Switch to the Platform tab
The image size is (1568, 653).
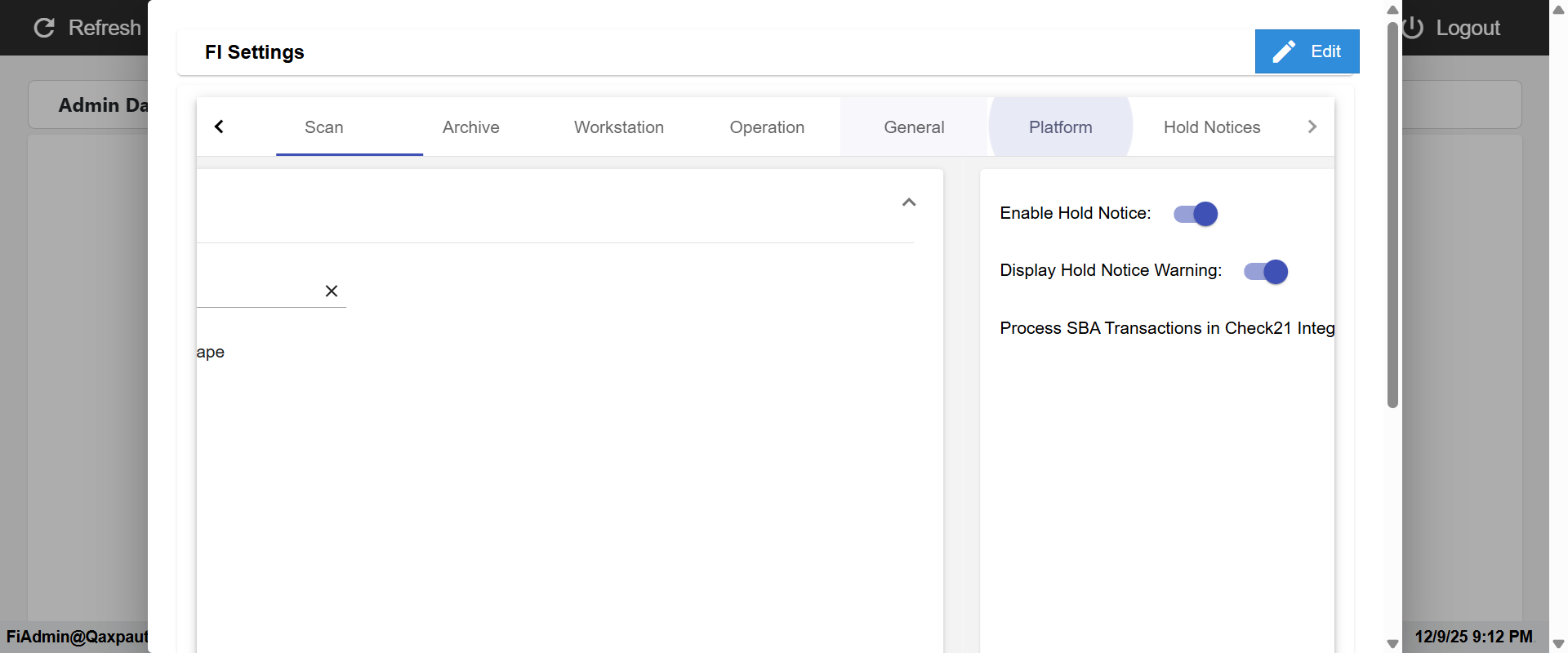click(1060, 127)
